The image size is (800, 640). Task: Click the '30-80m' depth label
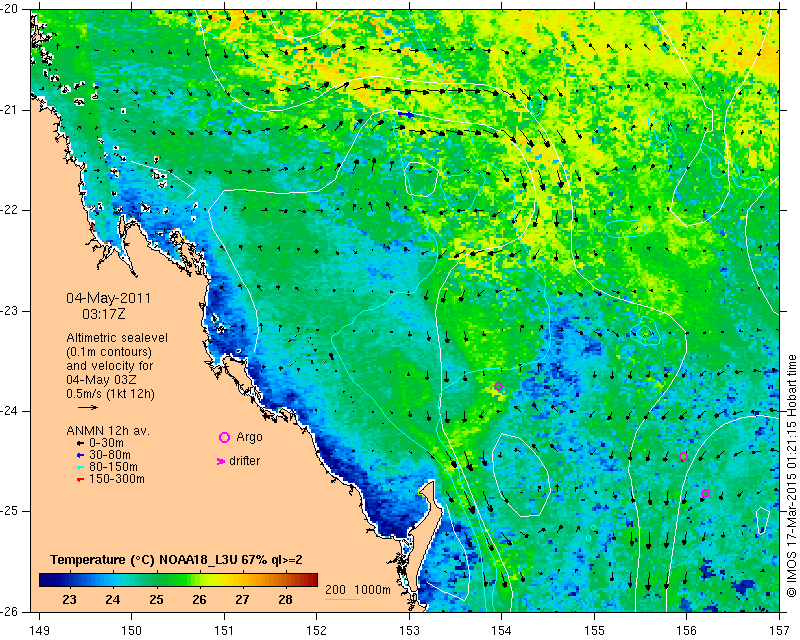click(110, 455)
